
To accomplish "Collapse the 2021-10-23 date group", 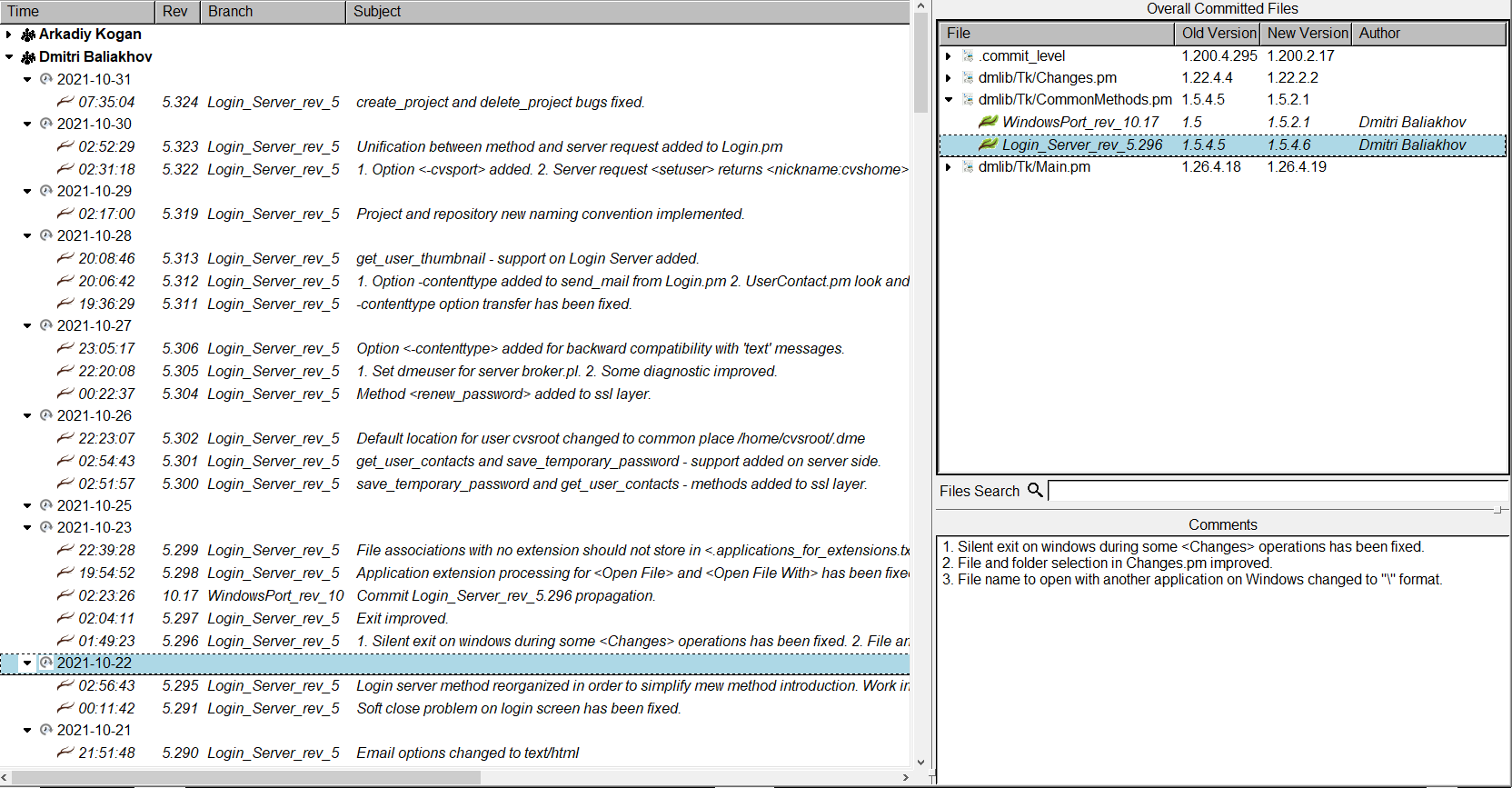I will pos(27,527).
